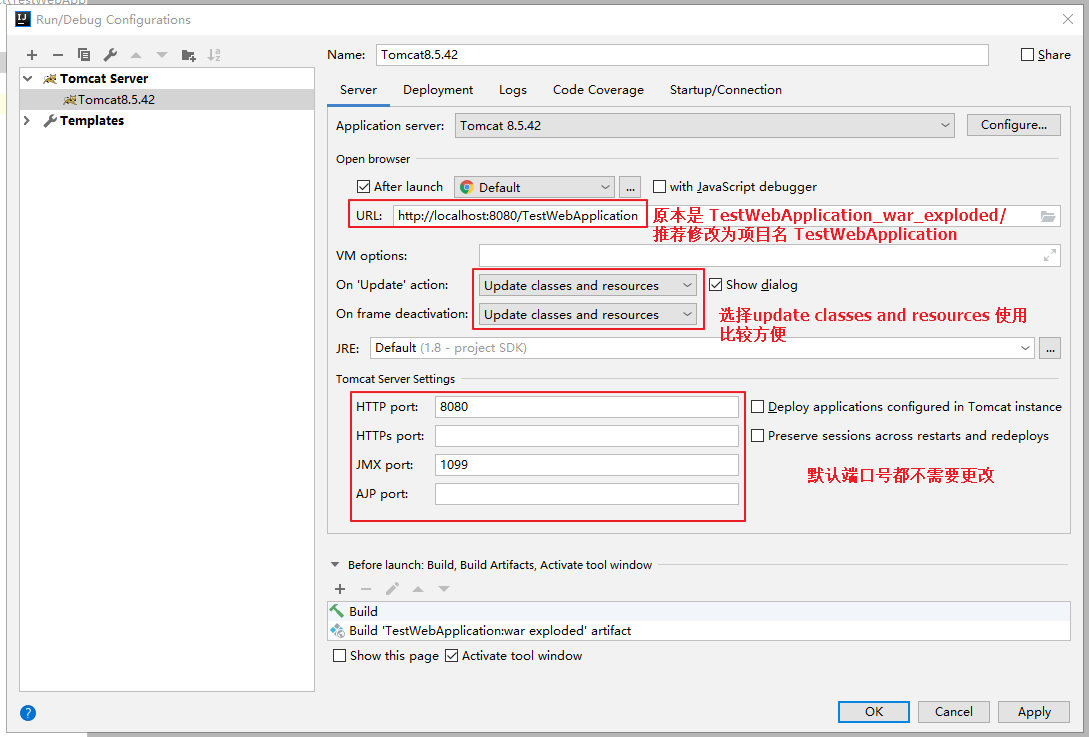1089x737 pixels.
Task: Move Before launch task down arrow
Action: click(x=444, y=589)
